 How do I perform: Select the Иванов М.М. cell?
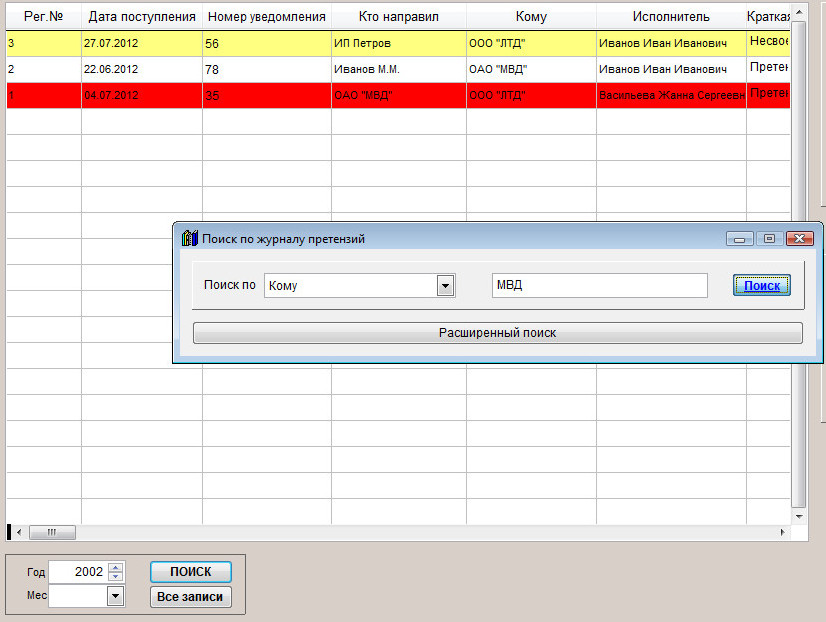coord(399,69)
